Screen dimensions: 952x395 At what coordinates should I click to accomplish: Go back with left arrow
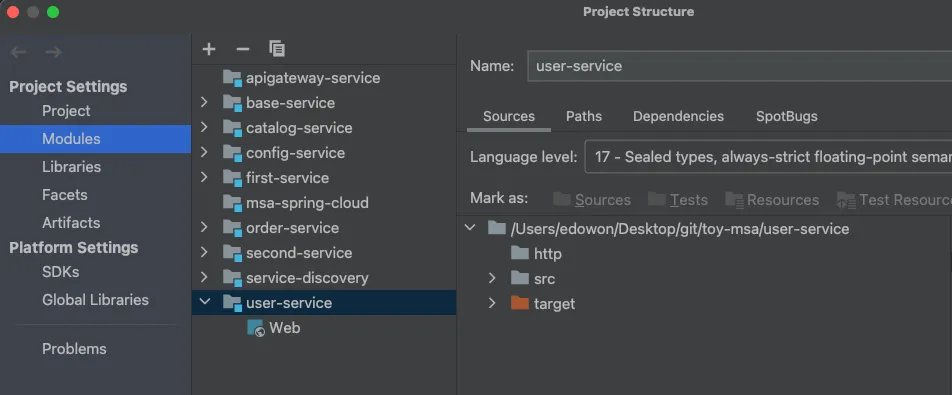tap(18, 52)
